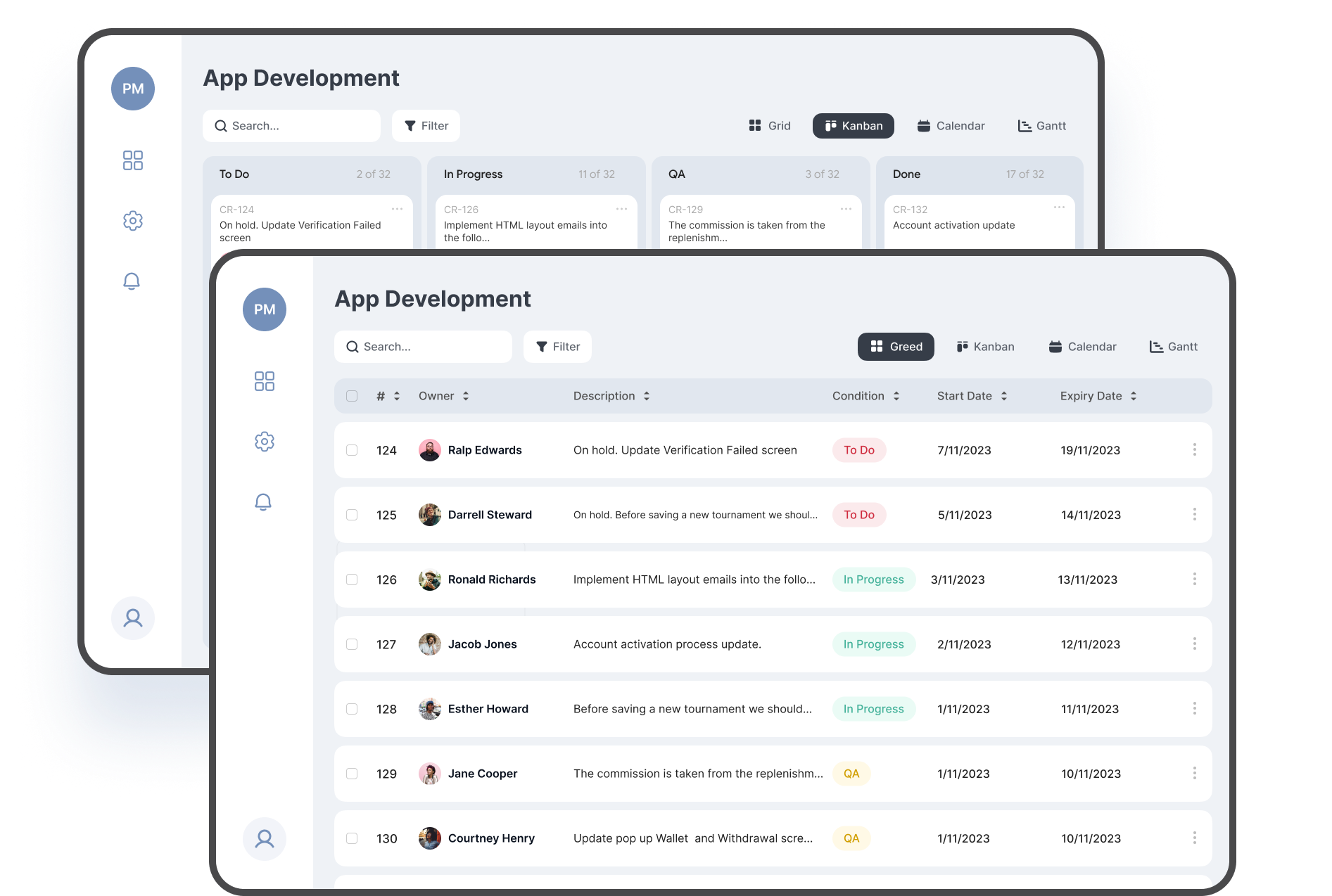Check the box for row 126
Viewport: 1332px width, 896px height.
[352, 580]
